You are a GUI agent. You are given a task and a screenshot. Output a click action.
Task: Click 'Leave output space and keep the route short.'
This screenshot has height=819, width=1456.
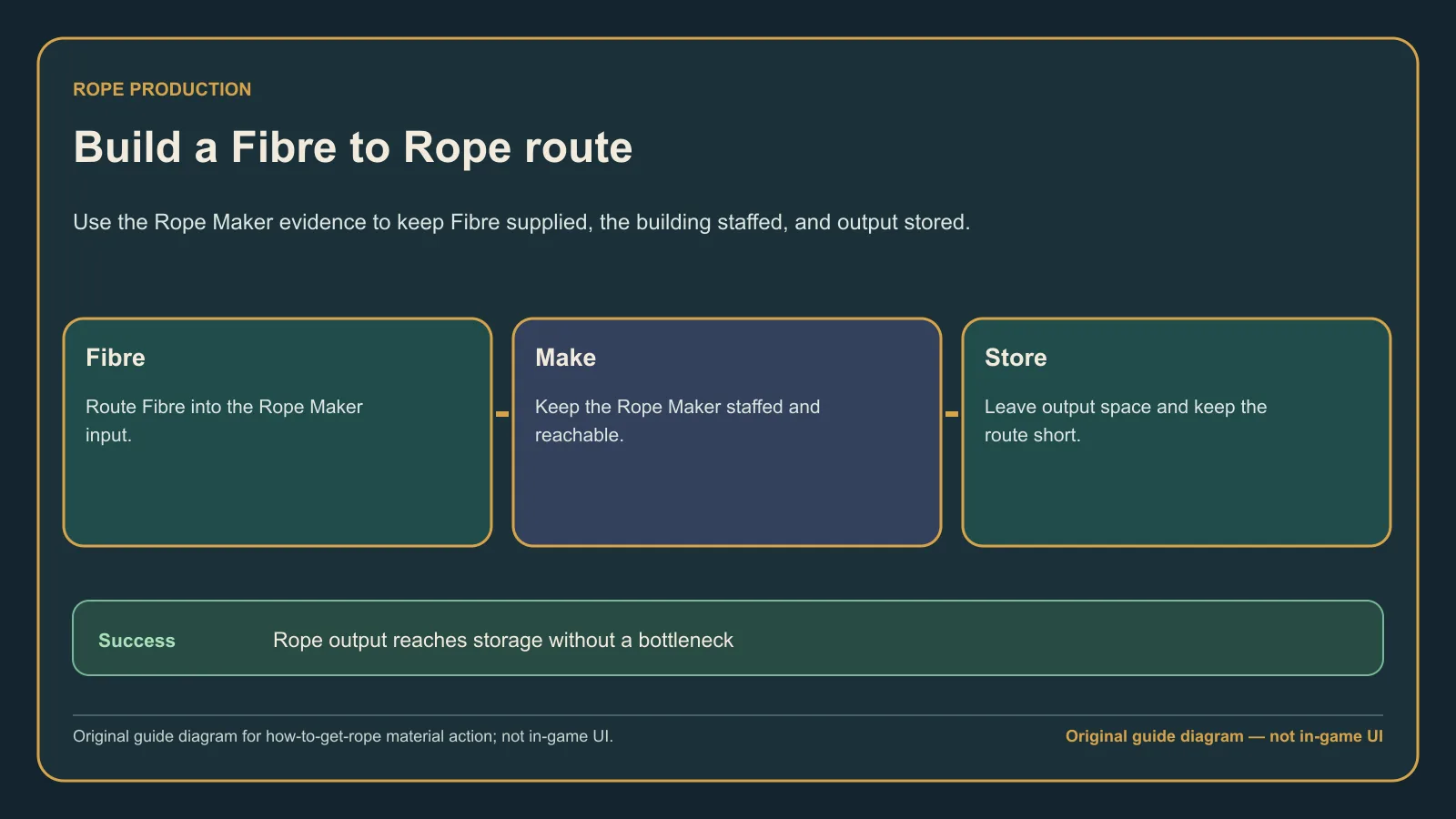click(1126, 420)
